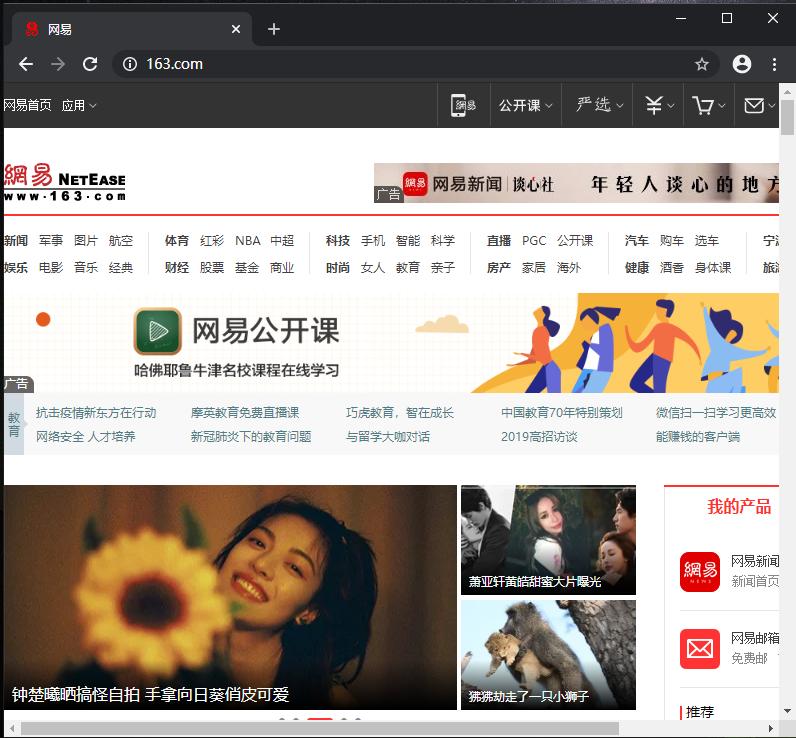Viewport: 796px width, 738px height.
Task: Click the browser back arrow
Action: pos(26,64)
